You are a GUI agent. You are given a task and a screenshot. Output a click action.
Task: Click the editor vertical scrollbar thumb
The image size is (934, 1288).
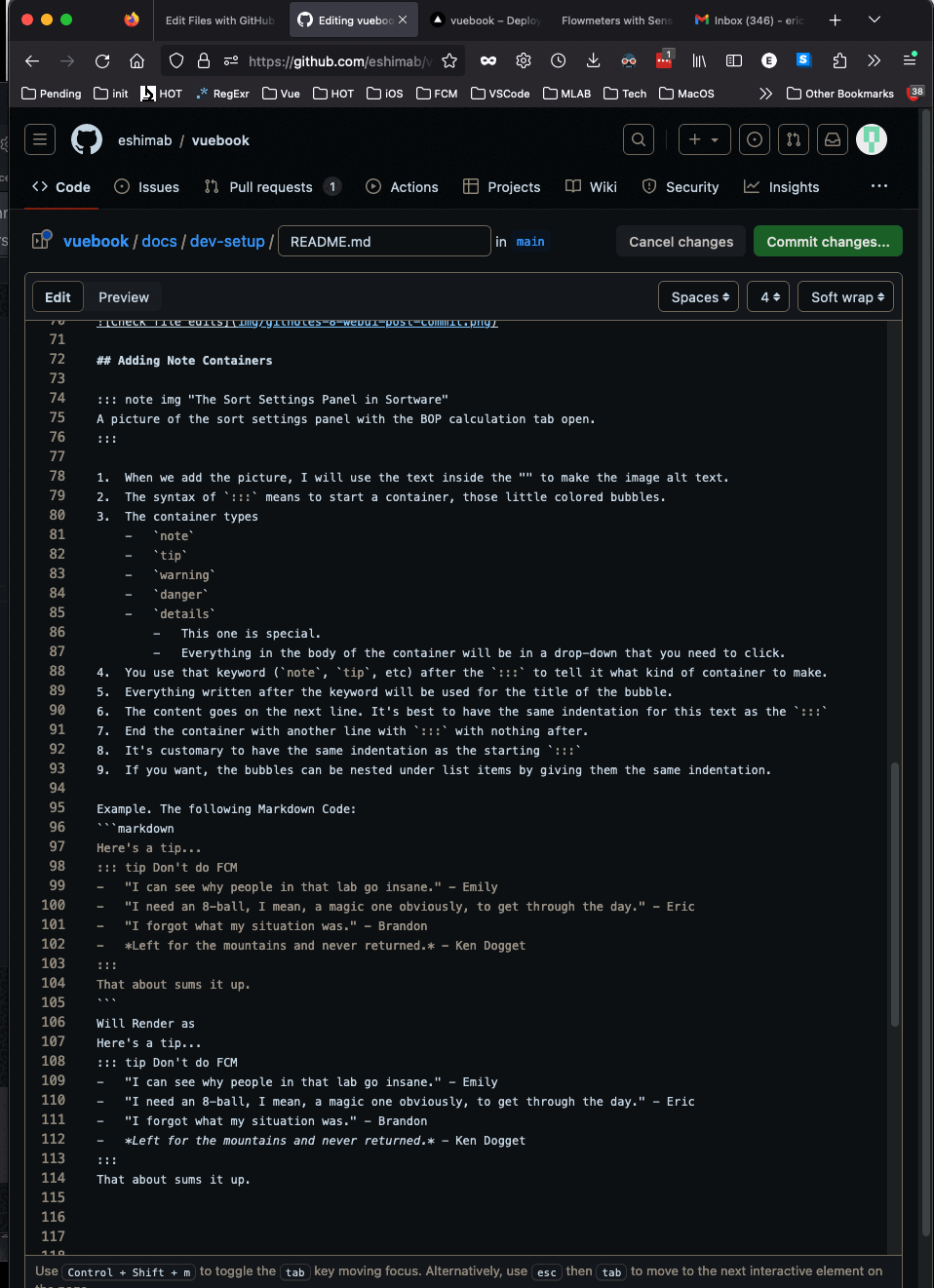click(894, 894)
